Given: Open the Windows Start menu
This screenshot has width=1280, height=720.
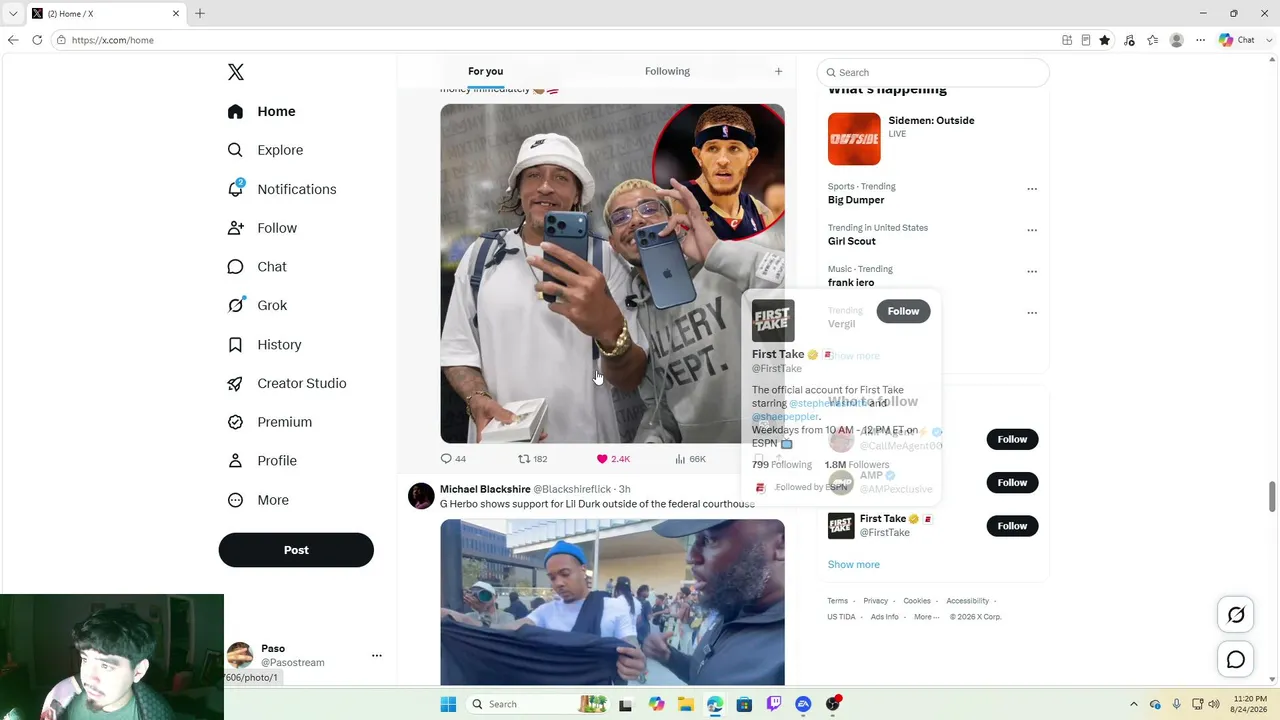Looking at the screenshot, I should pos(448,704).
